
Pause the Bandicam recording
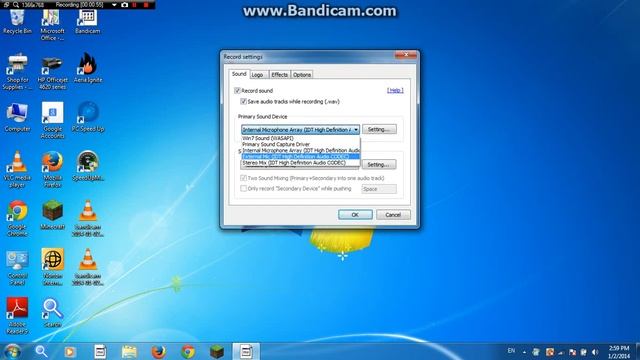coord(135,5)
